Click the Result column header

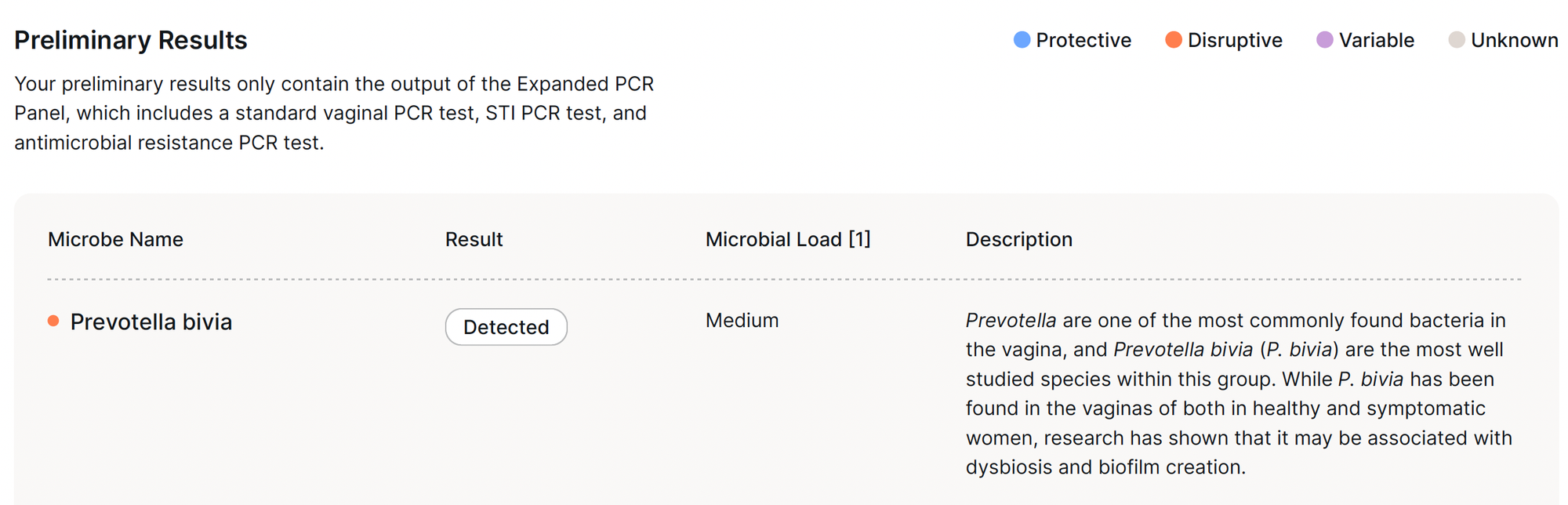pos(474,239)
